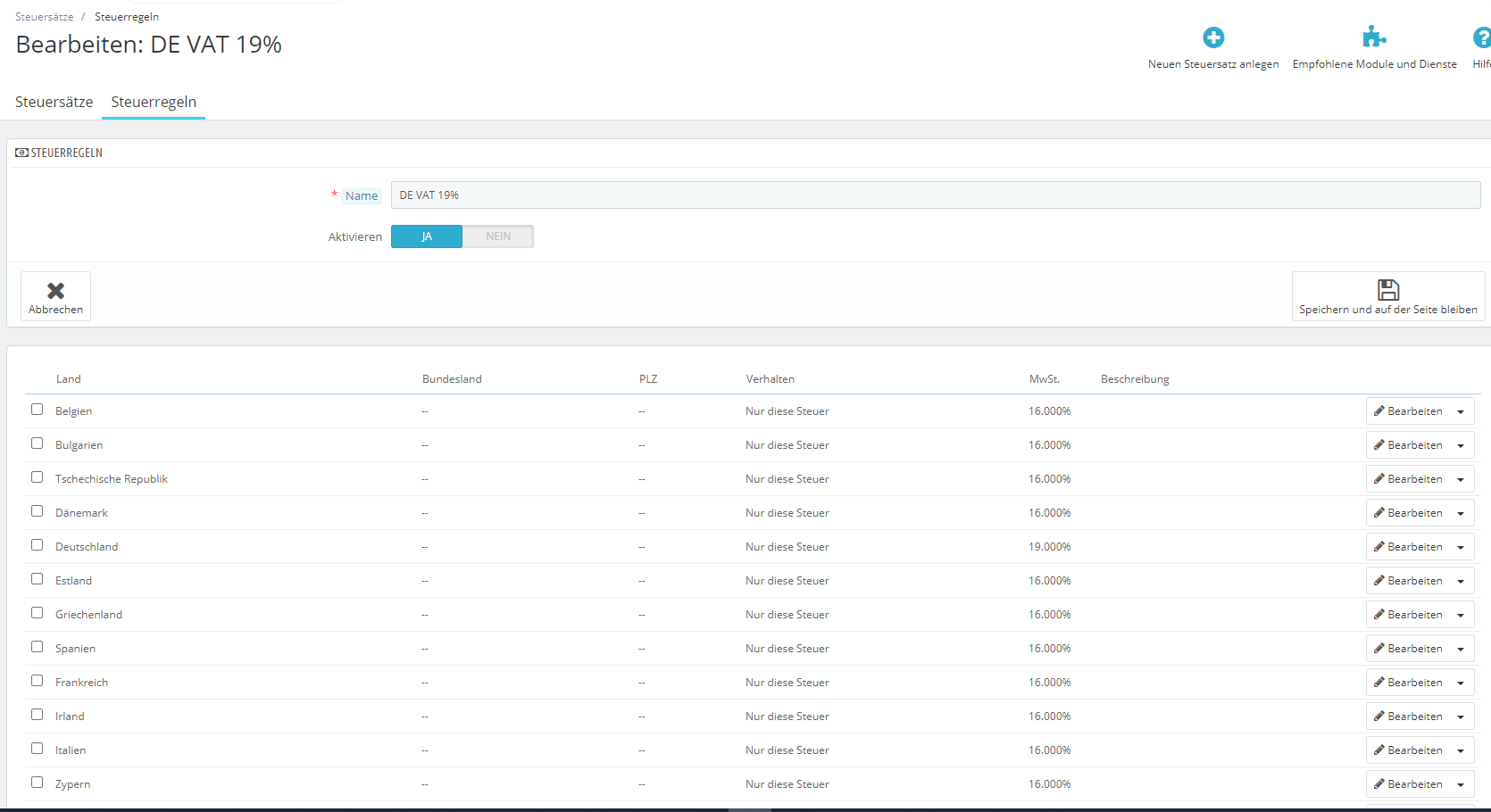
Task: Check the Spanien row checkbox
Action: [x=37, y=647]
